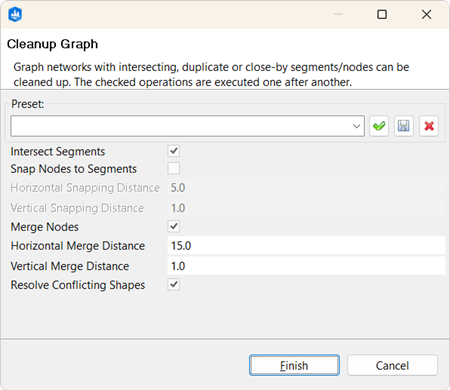Save preset using the floppy disk icon
450x390 pixels.
[404, 126]
